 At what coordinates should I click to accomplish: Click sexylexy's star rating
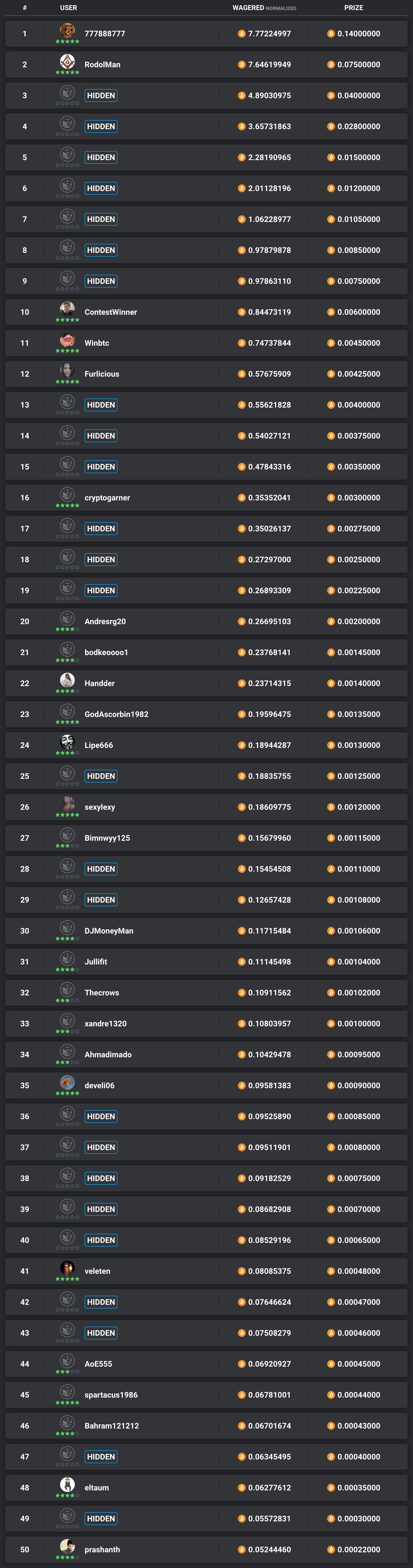tap(67, 814)
